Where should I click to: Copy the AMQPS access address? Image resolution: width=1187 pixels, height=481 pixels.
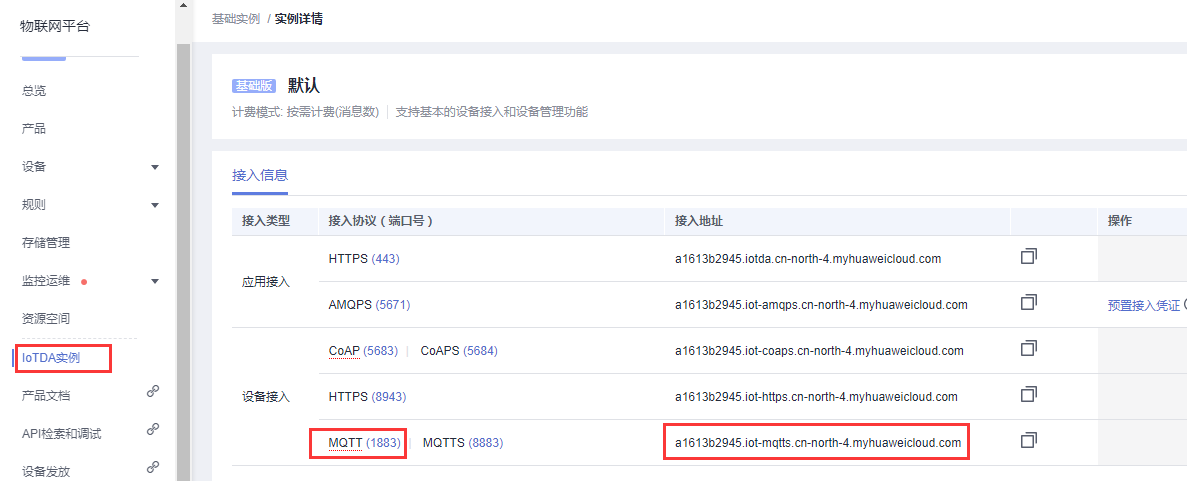(x=1028, y=302)
